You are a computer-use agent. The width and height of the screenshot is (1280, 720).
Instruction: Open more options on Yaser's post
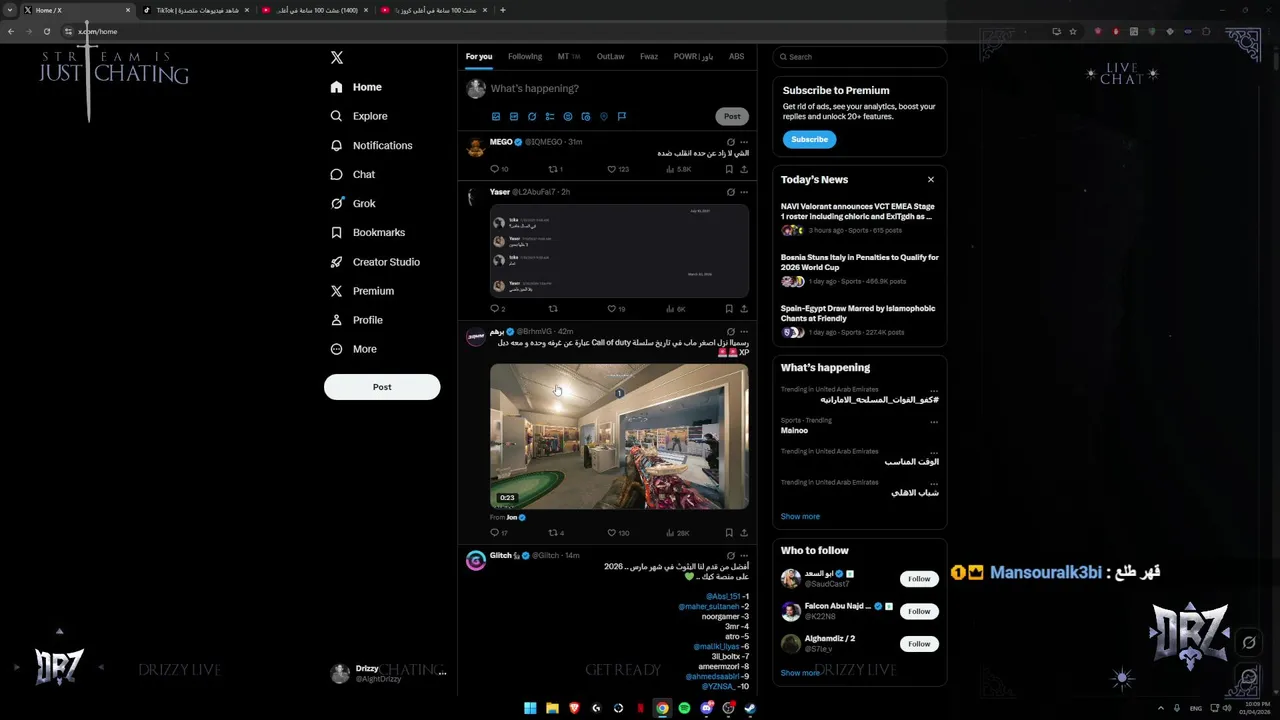[x=744, y=192]
